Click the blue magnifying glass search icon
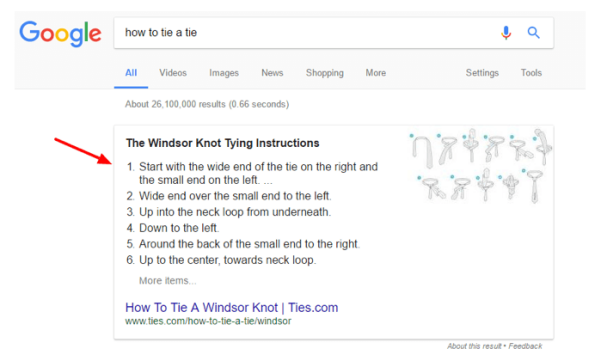The image size is (607, 361). coord(533,33)
